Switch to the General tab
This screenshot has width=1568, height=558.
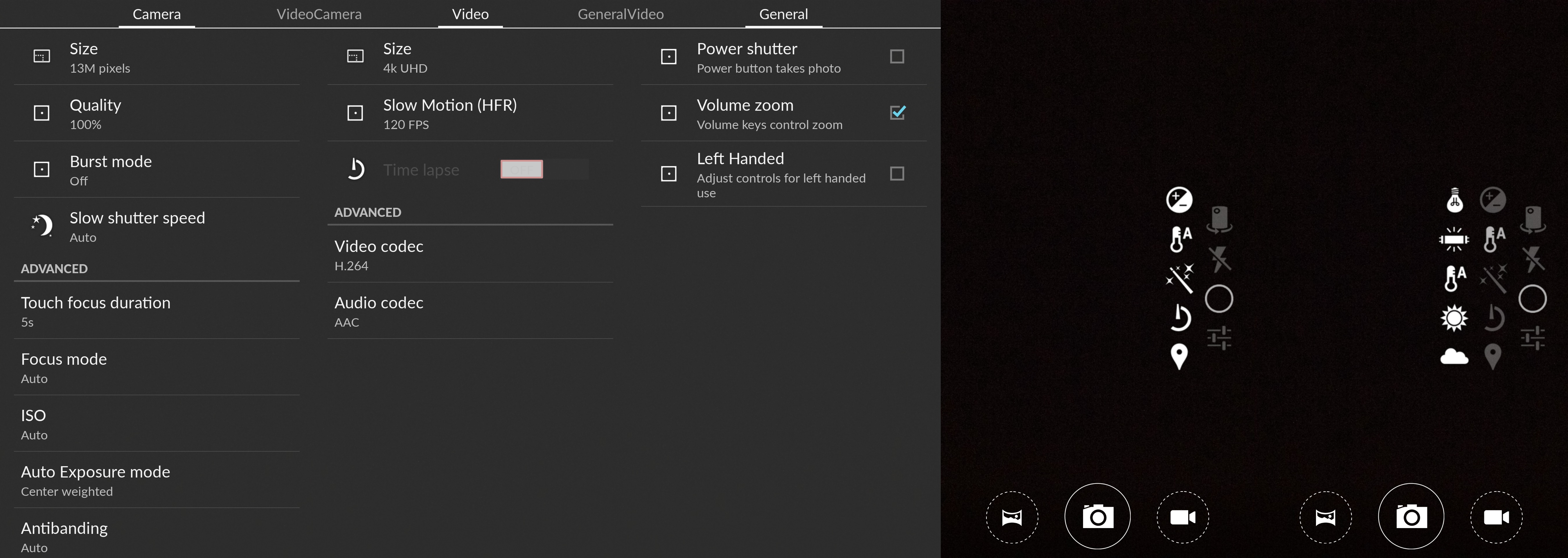tap(783, 14)
